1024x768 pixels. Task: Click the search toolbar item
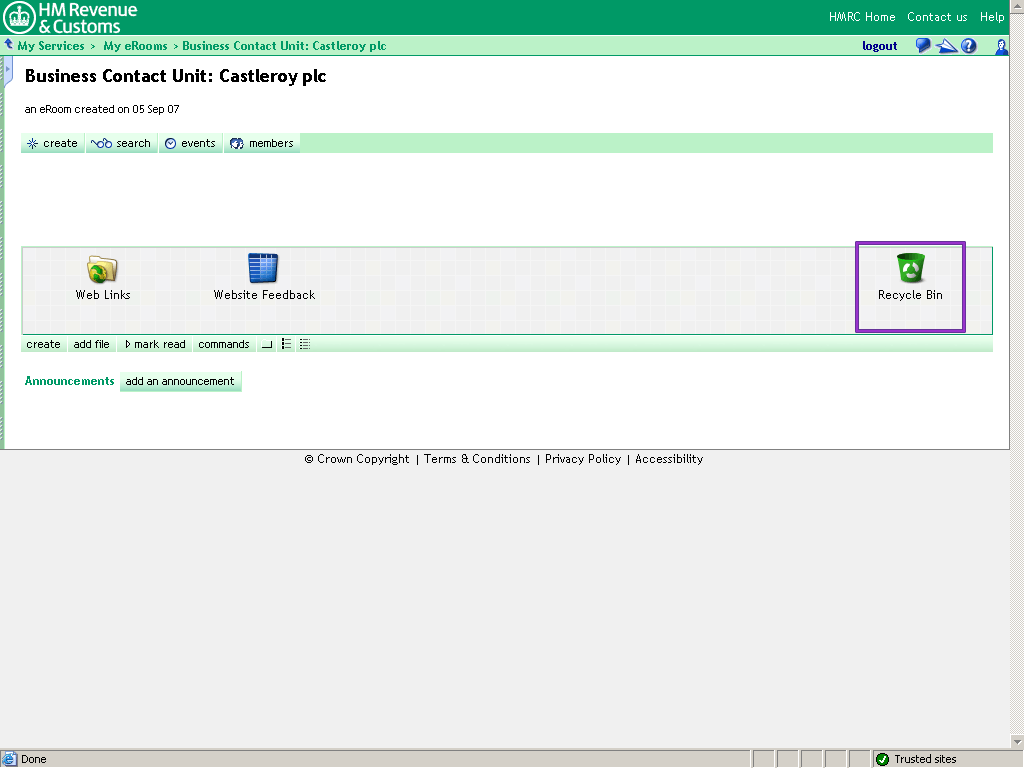pyautogui.click(x=121, y=143)
